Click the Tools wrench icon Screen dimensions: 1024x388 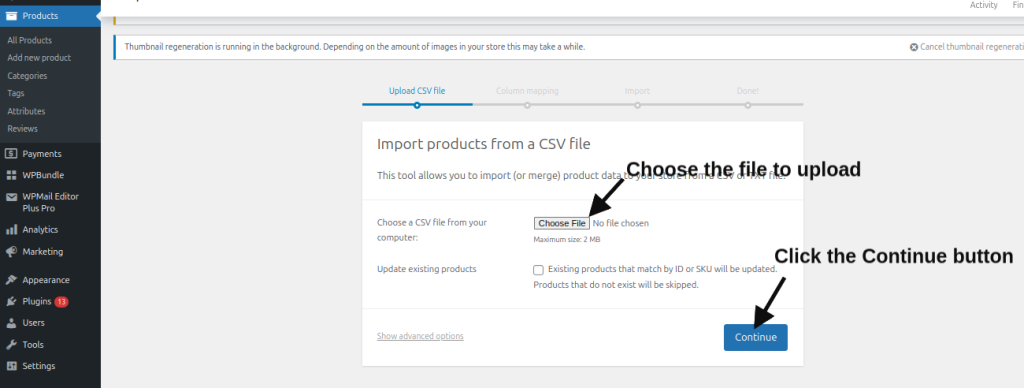click(x=11, y=345)
